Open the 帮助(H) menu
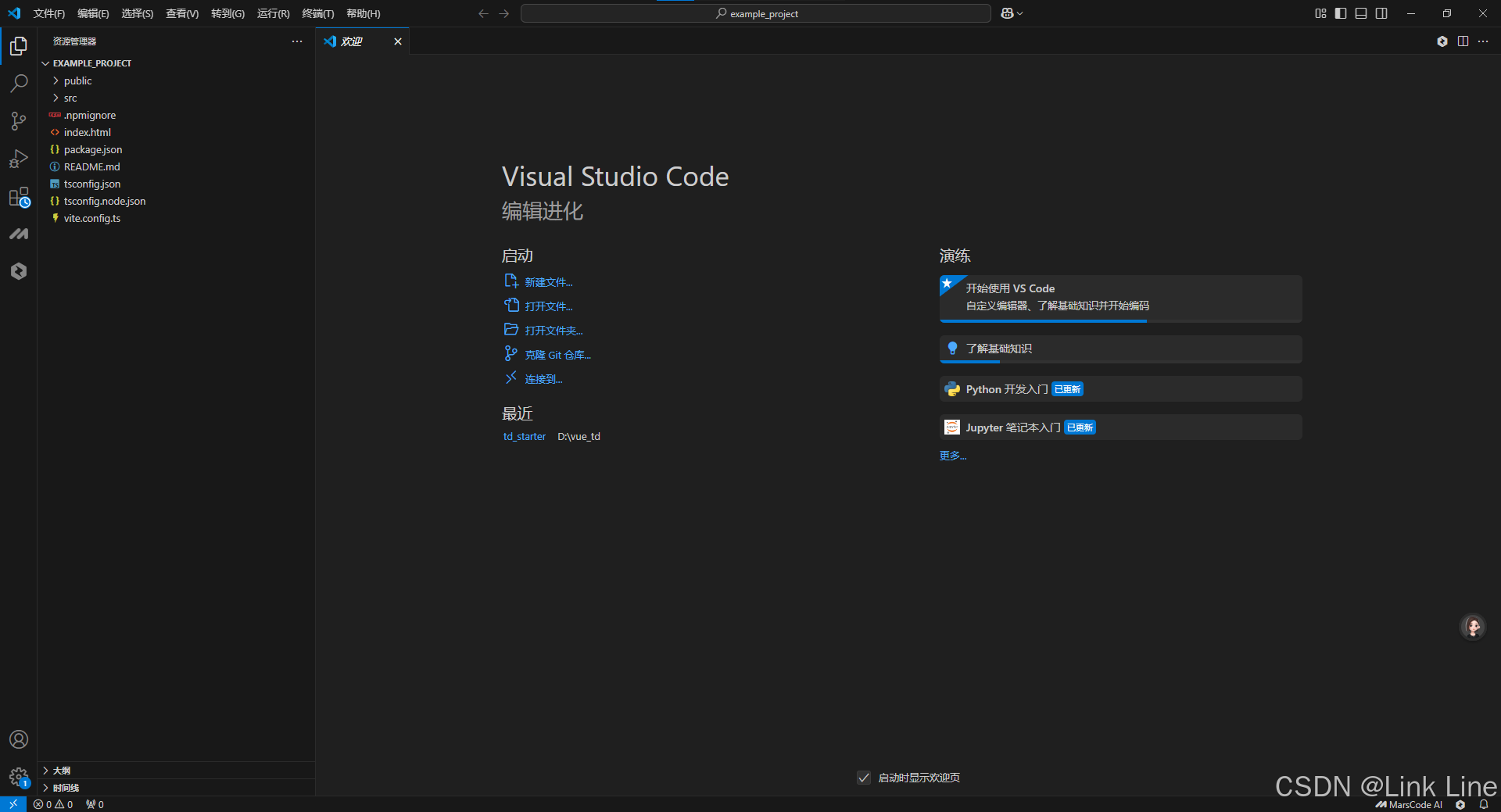Screen dimensions: 1501x812 [364, 13]
